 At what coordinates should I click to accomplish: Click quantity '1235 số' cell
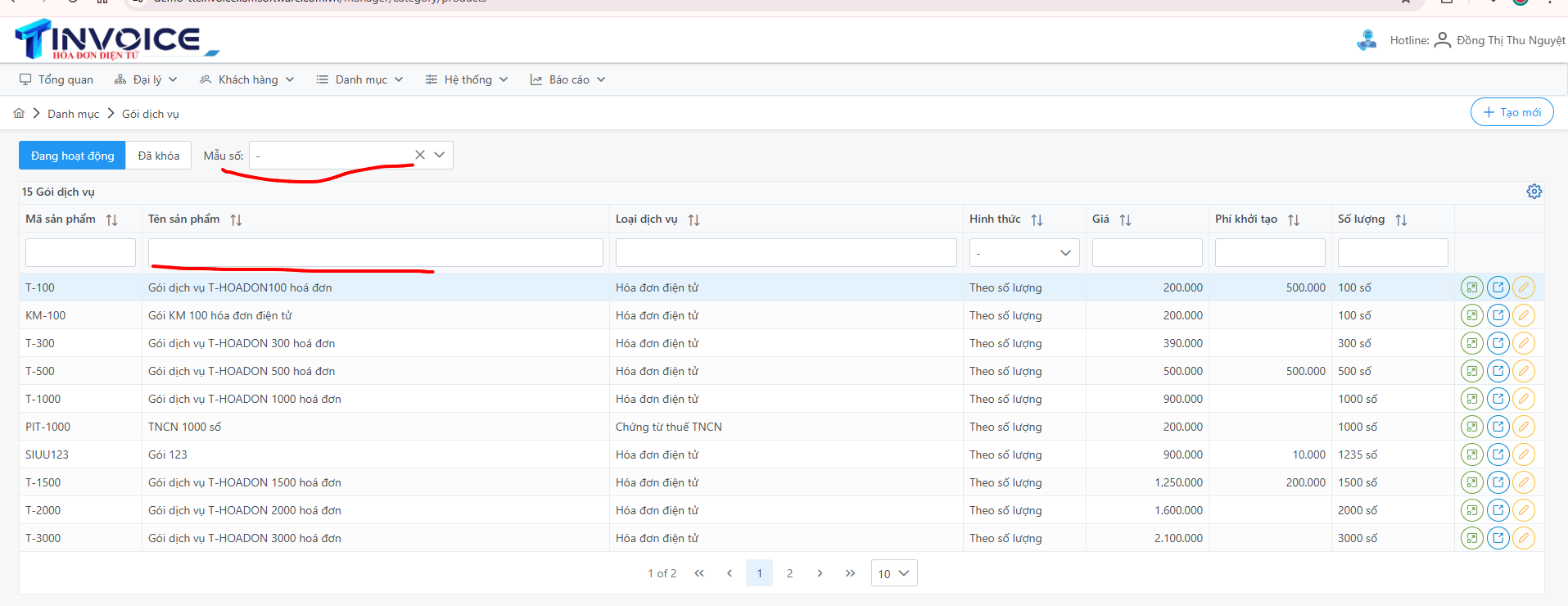click(x=1358, y=454)
